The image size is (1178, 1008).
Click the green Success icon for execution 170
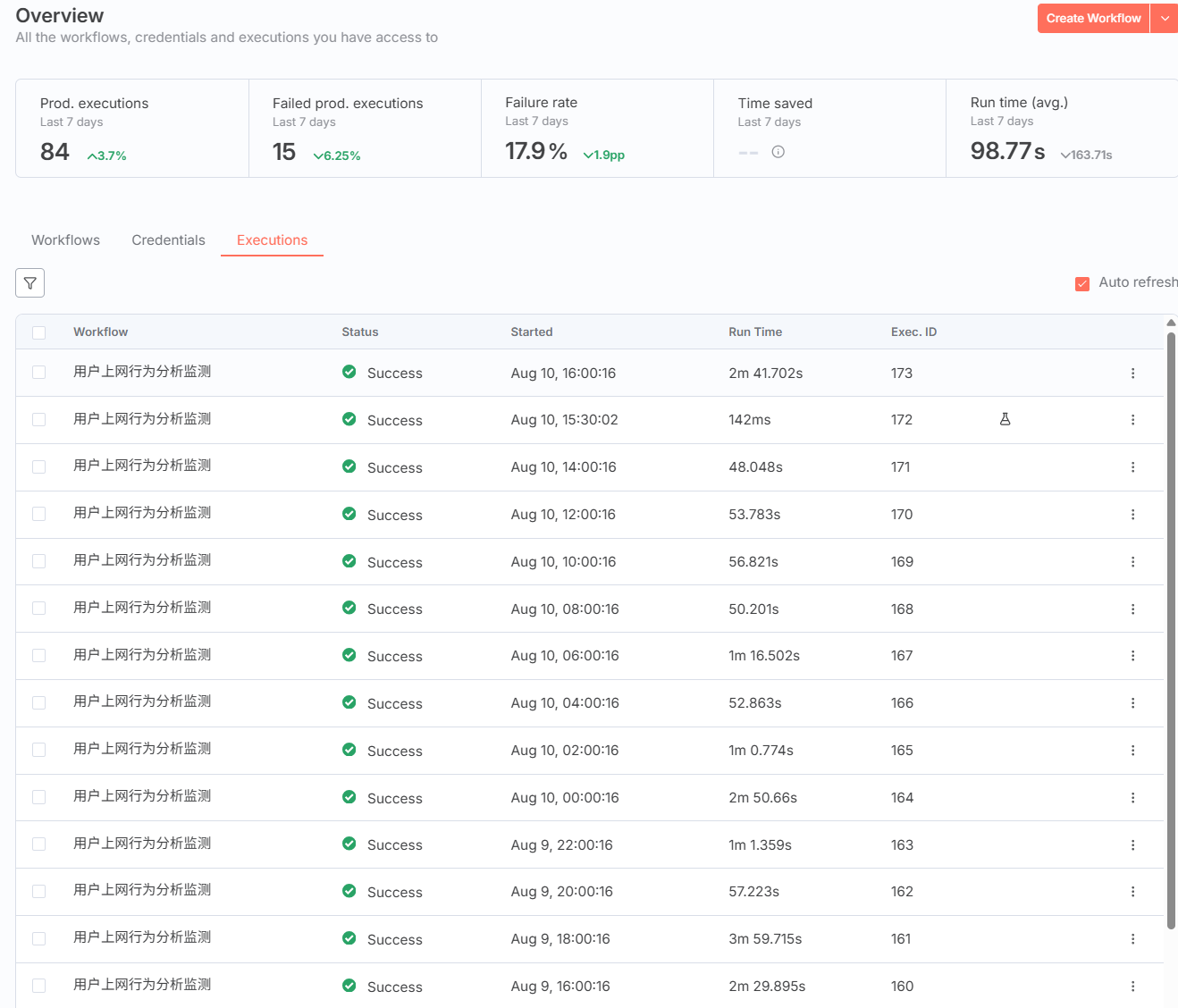(349, 514)
